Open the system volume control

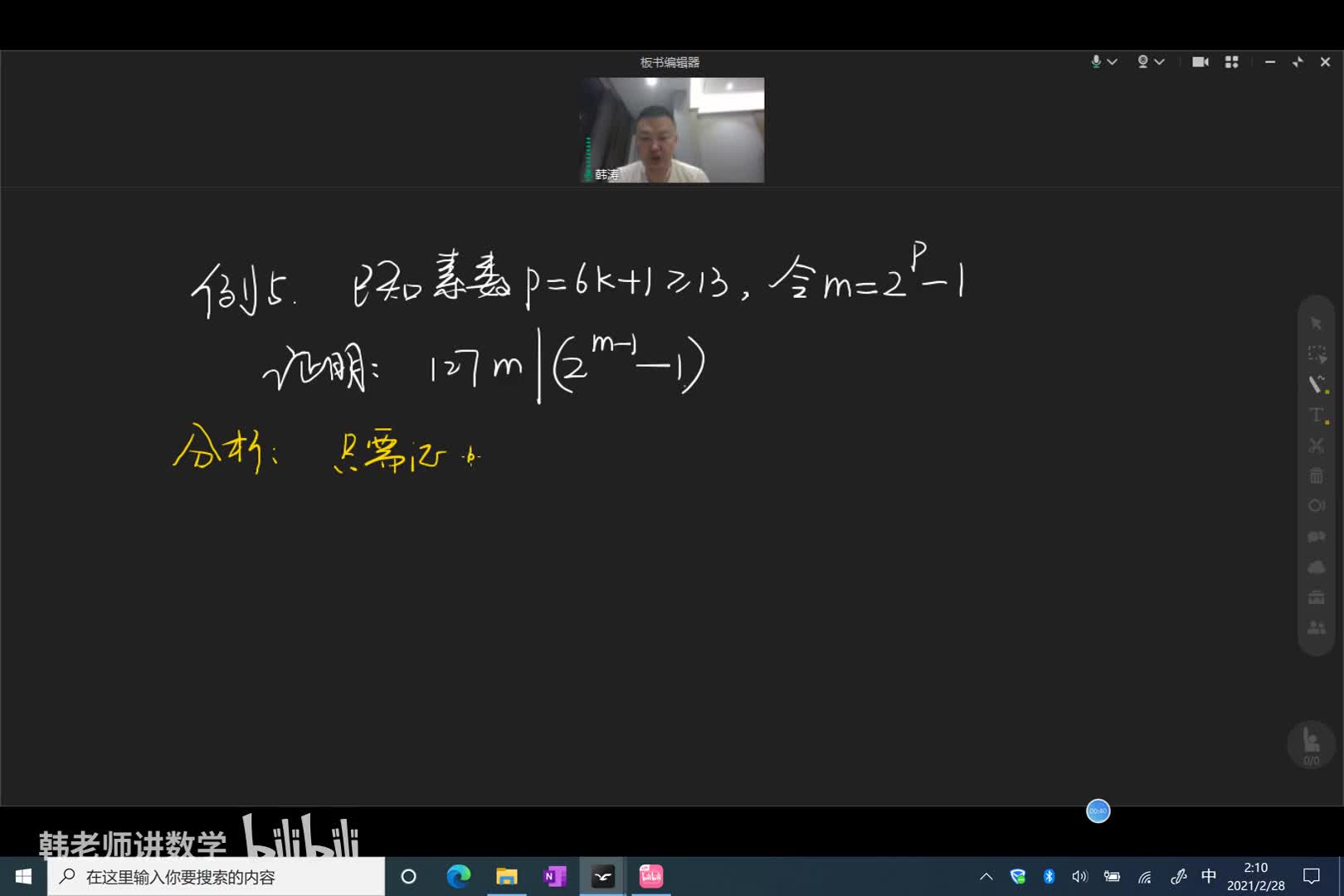tap(1079, 876)
